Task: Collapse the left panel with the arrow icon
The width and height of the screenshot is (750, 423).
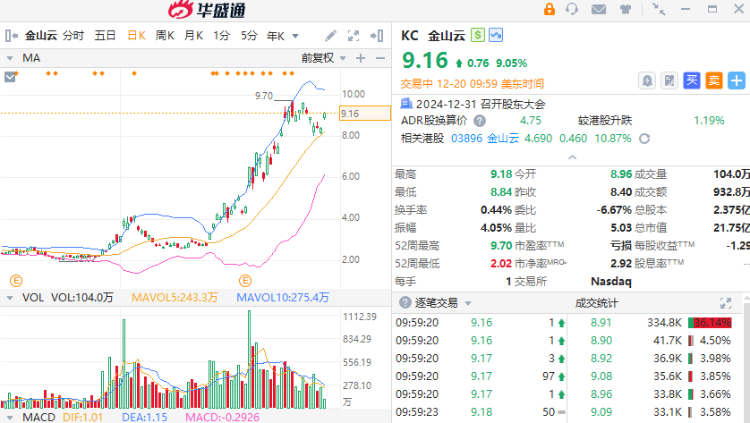Action: coord(11,35)
